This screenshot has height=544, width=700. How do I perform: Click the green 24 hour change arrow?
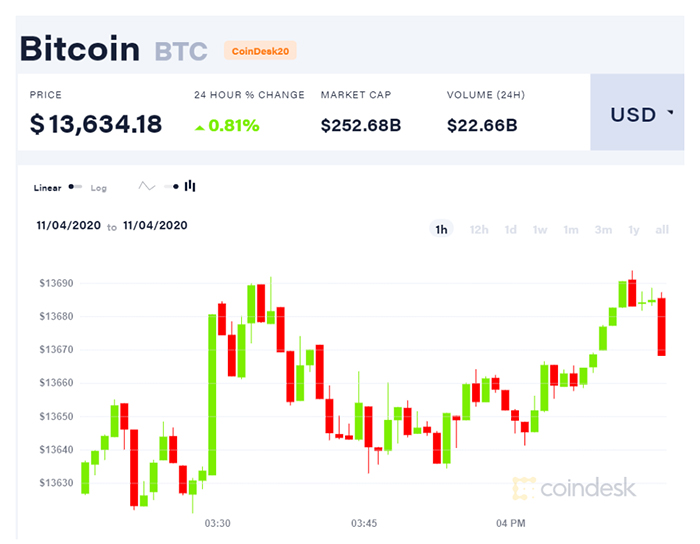point(201,127)
